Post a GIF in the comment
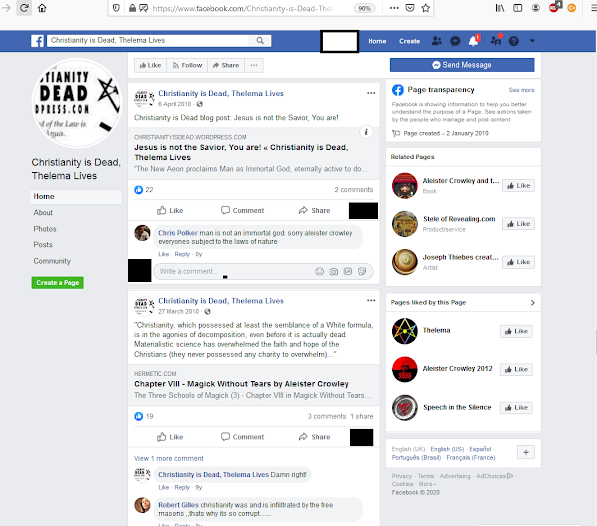 pos(348,271)
